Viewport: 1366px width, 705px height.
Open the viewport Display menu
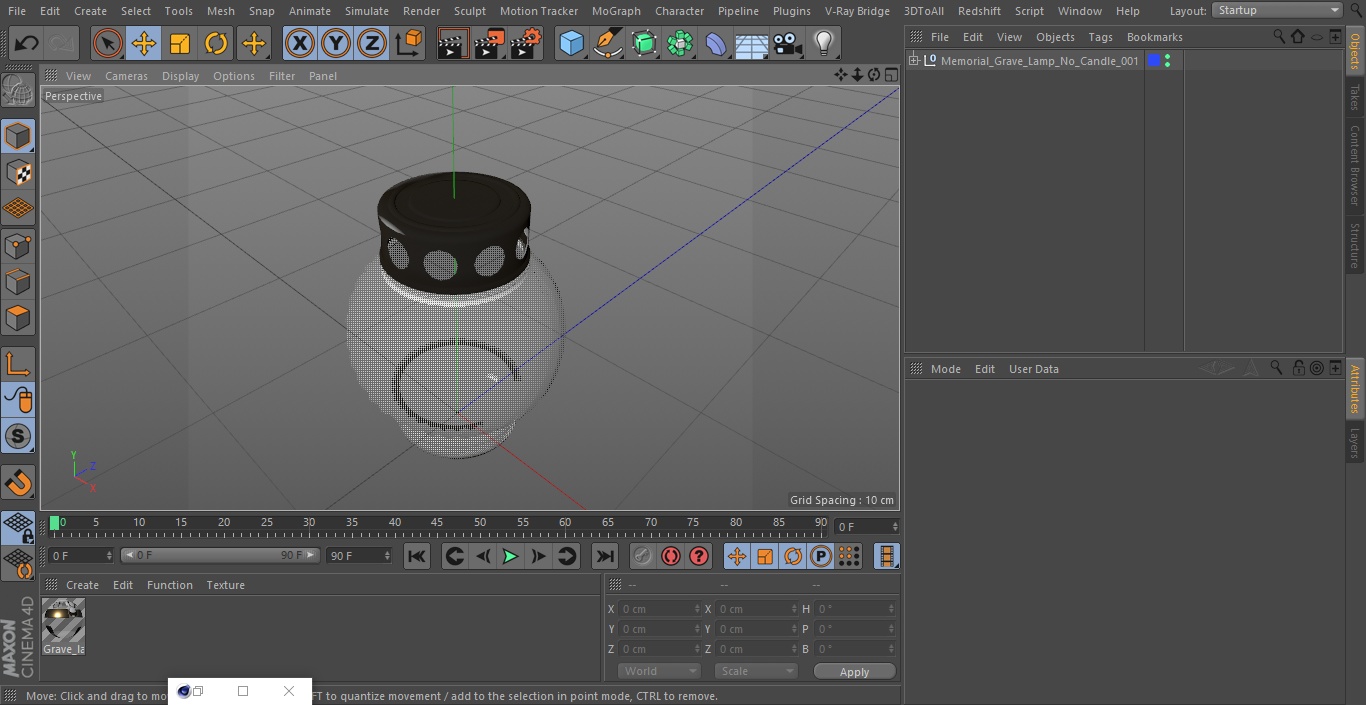(180, 76)
